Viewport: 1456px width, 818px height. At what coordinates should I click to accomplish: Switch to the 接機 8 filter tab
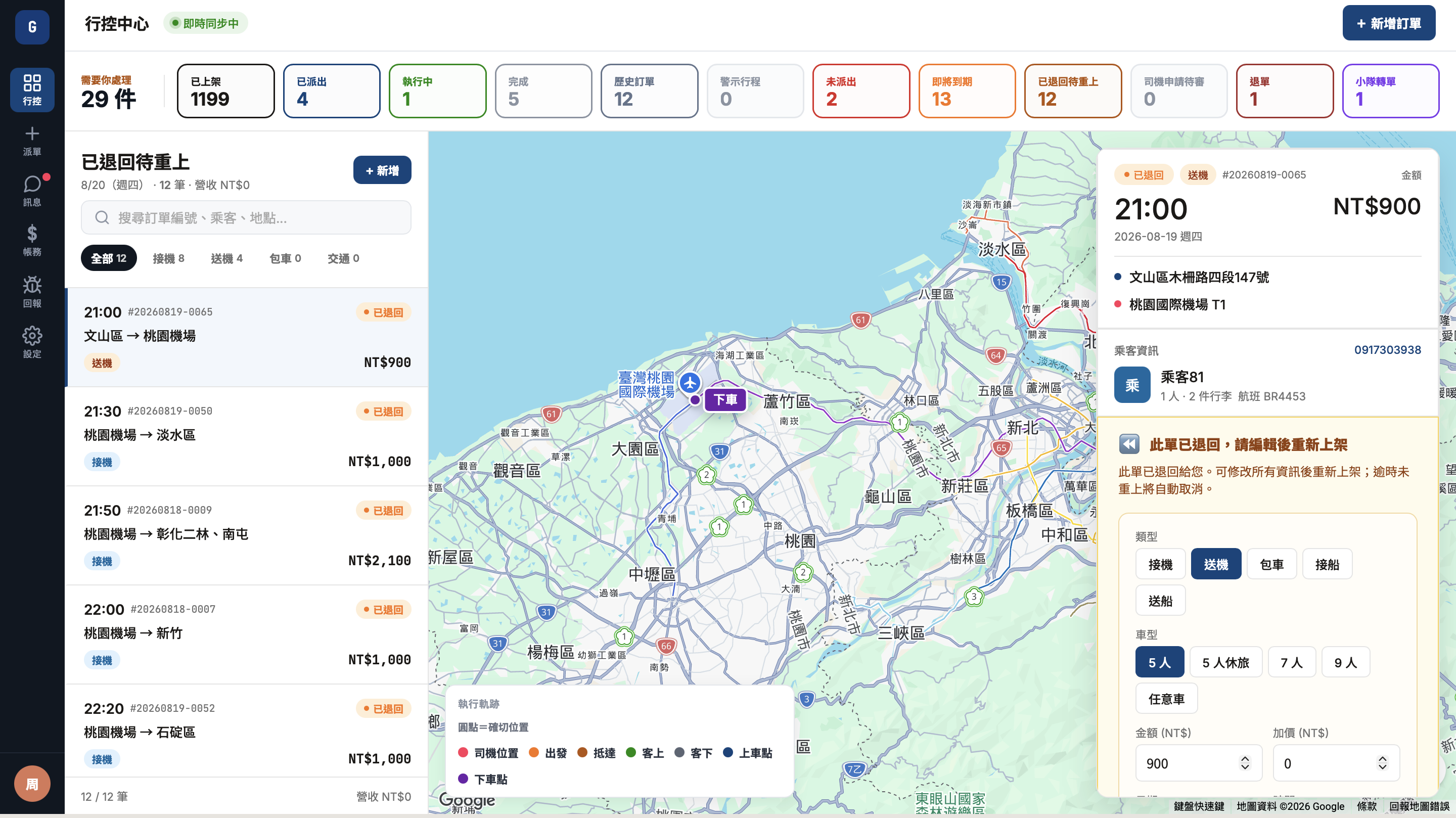[x=168, y=258]
